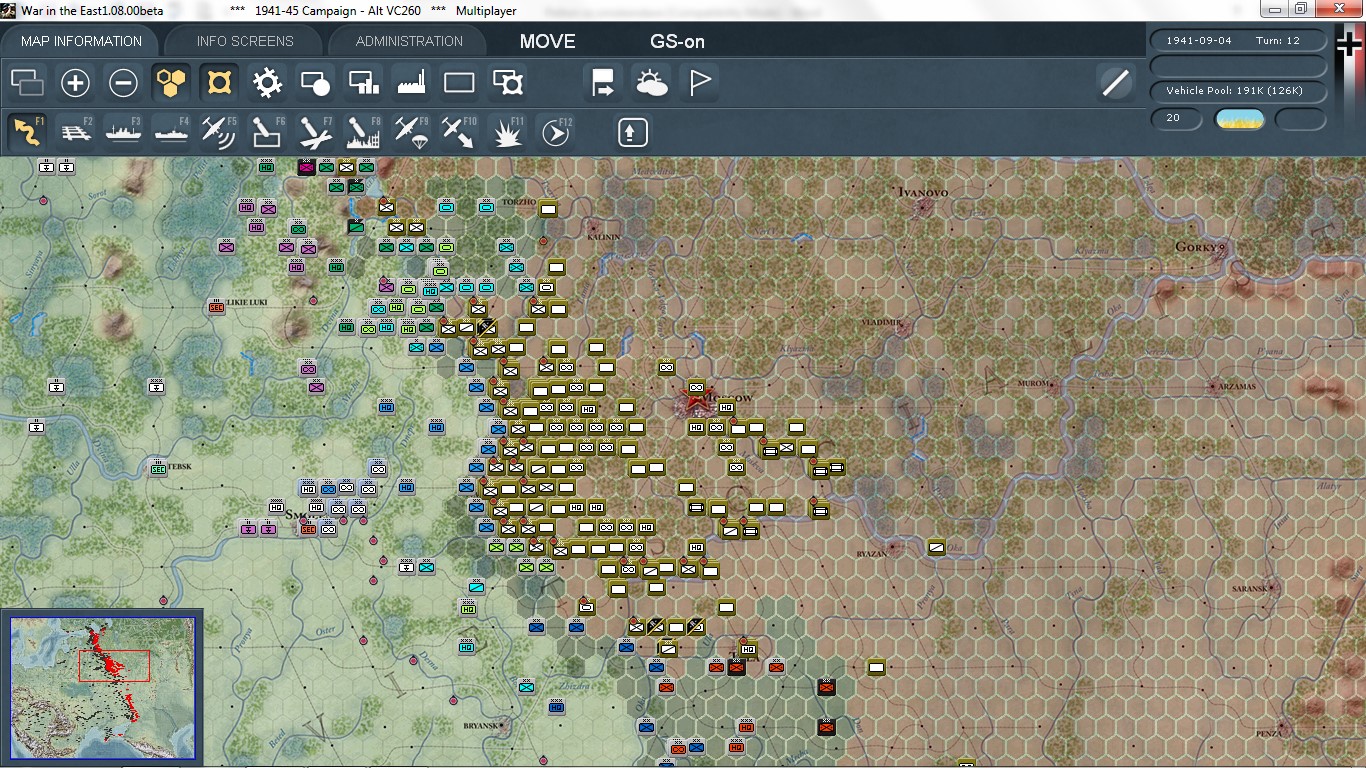Open the weather sun-and-cloud icon
The height and width of the screenshot is (768, 1366).
coord(652,83)
